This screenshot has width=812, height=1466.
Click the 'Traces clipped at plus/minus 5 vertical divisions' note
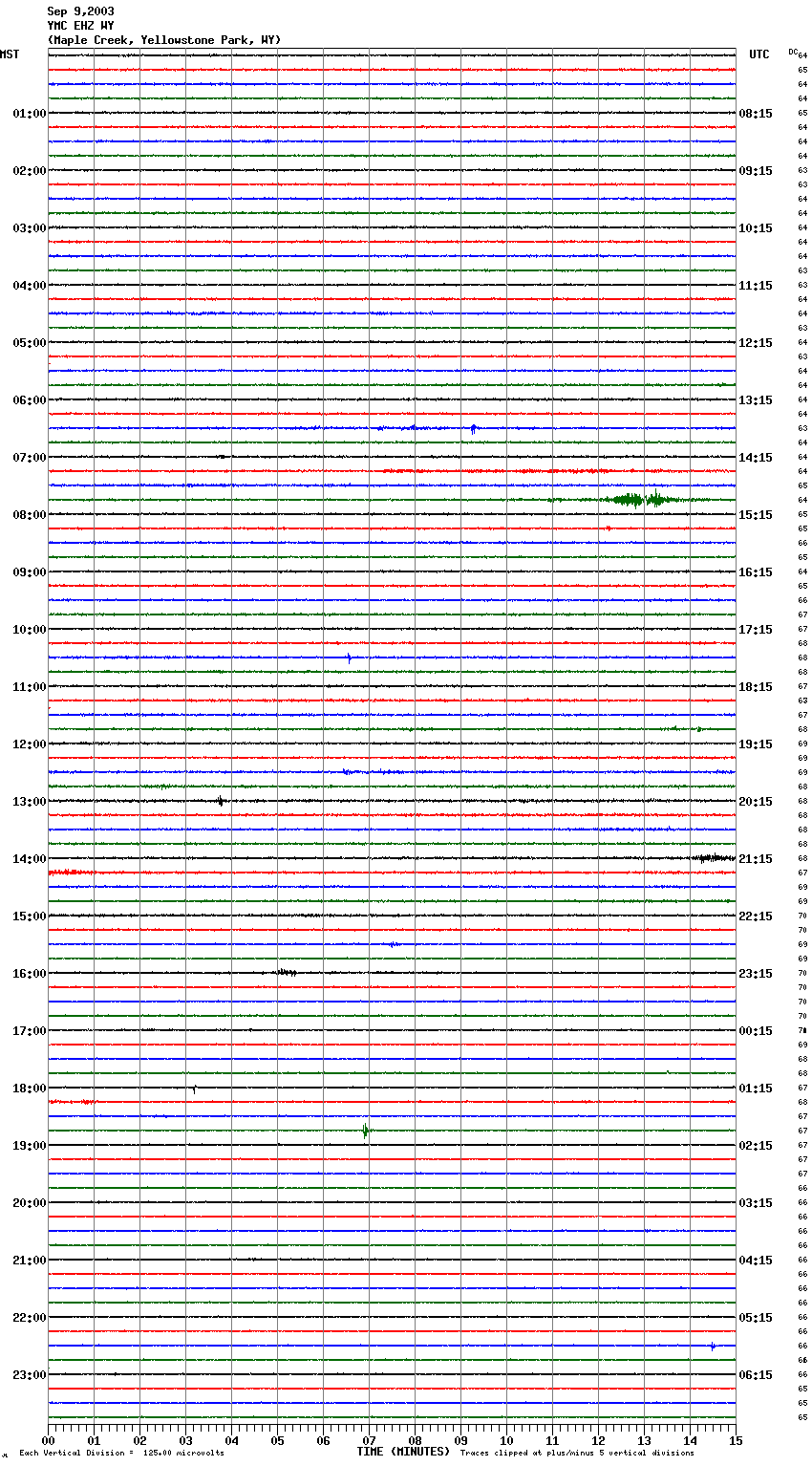click(577, 1453)
